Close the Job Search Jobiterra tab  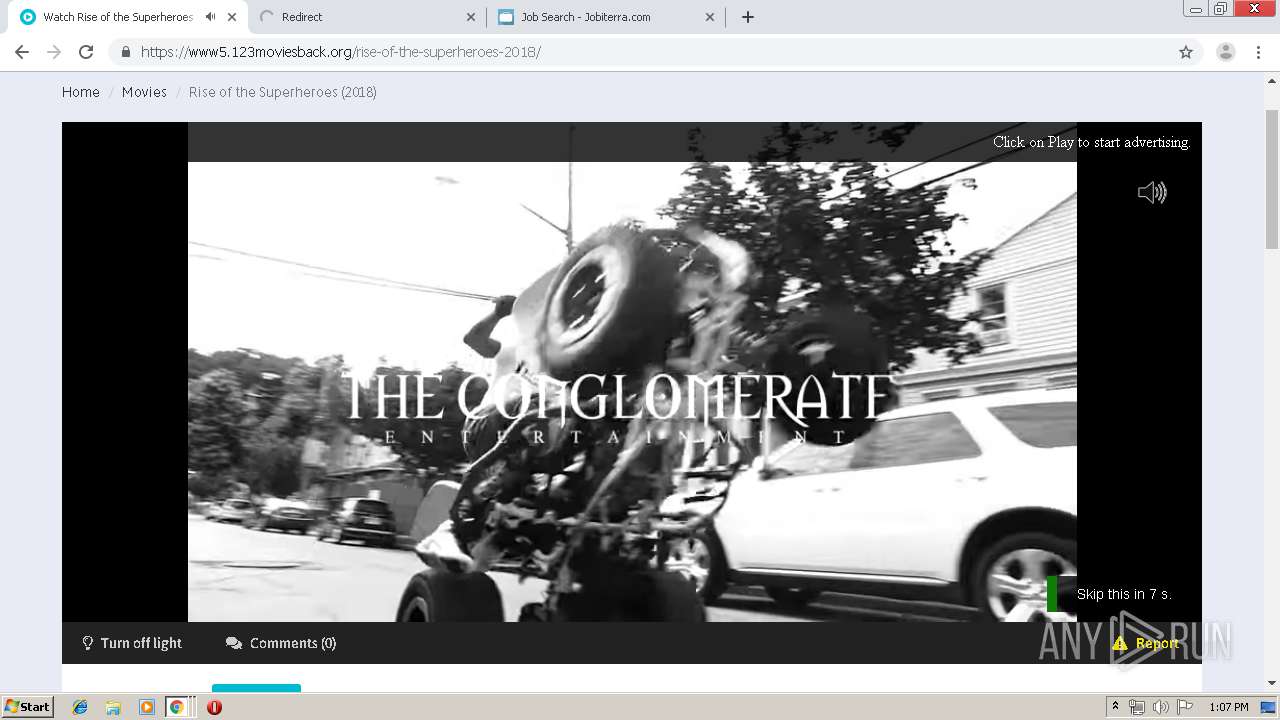click(710, 17)
